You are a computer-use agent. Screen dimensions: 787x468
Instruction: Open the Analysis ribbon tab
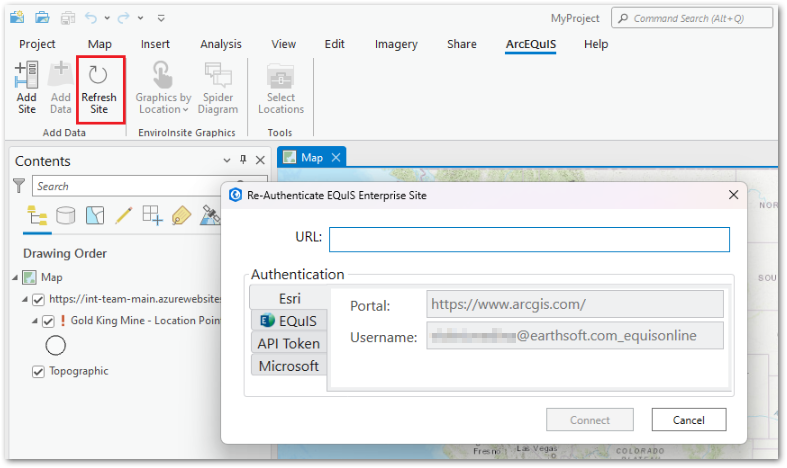click(221, 44)
